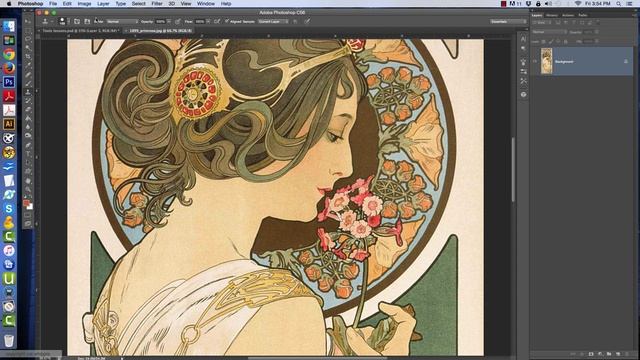Select the Blur tool
Image resolution: width=640 pixels, height=360 pixels.
(28, 127)
